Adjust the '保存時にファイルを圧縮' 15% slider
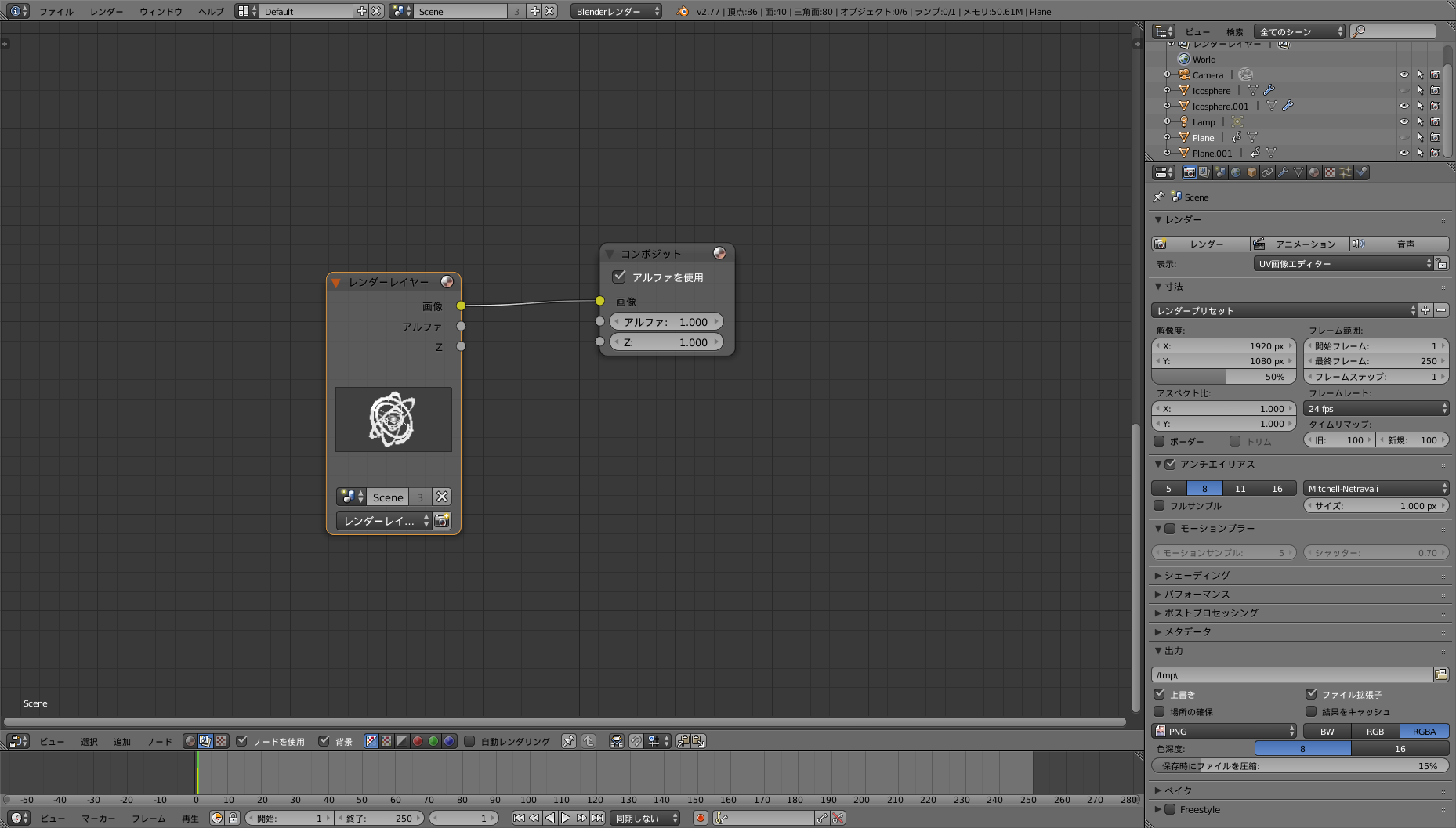 pos(1300,765)
